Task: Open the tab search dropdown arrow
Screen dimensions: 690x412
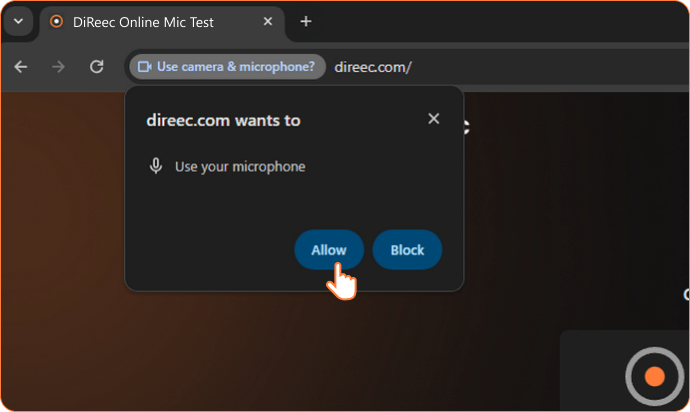Action: (x=18, y=21)
